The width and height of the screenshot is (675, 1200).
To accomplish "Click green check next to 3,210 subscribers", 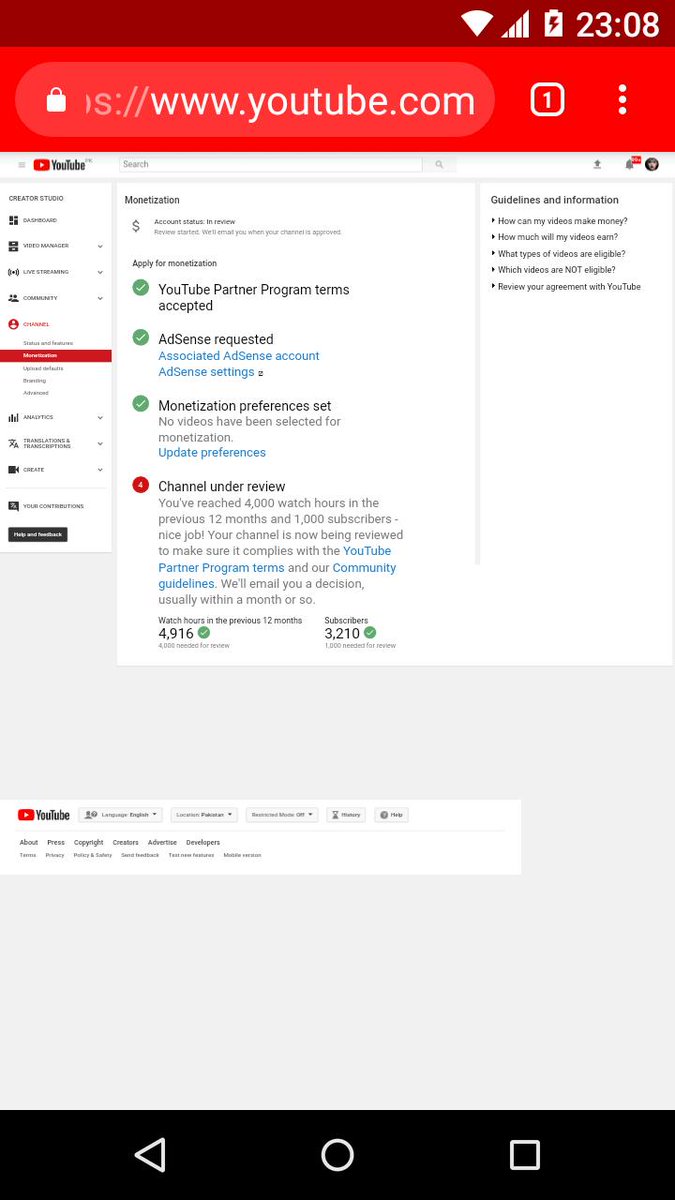I will point(370,633).
